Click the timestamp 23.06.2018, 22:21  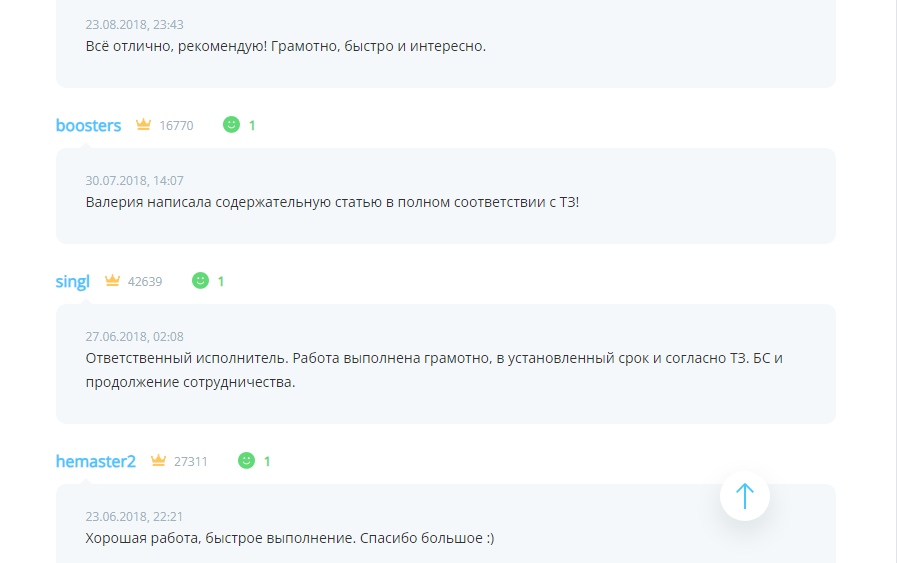coord(134,517)
